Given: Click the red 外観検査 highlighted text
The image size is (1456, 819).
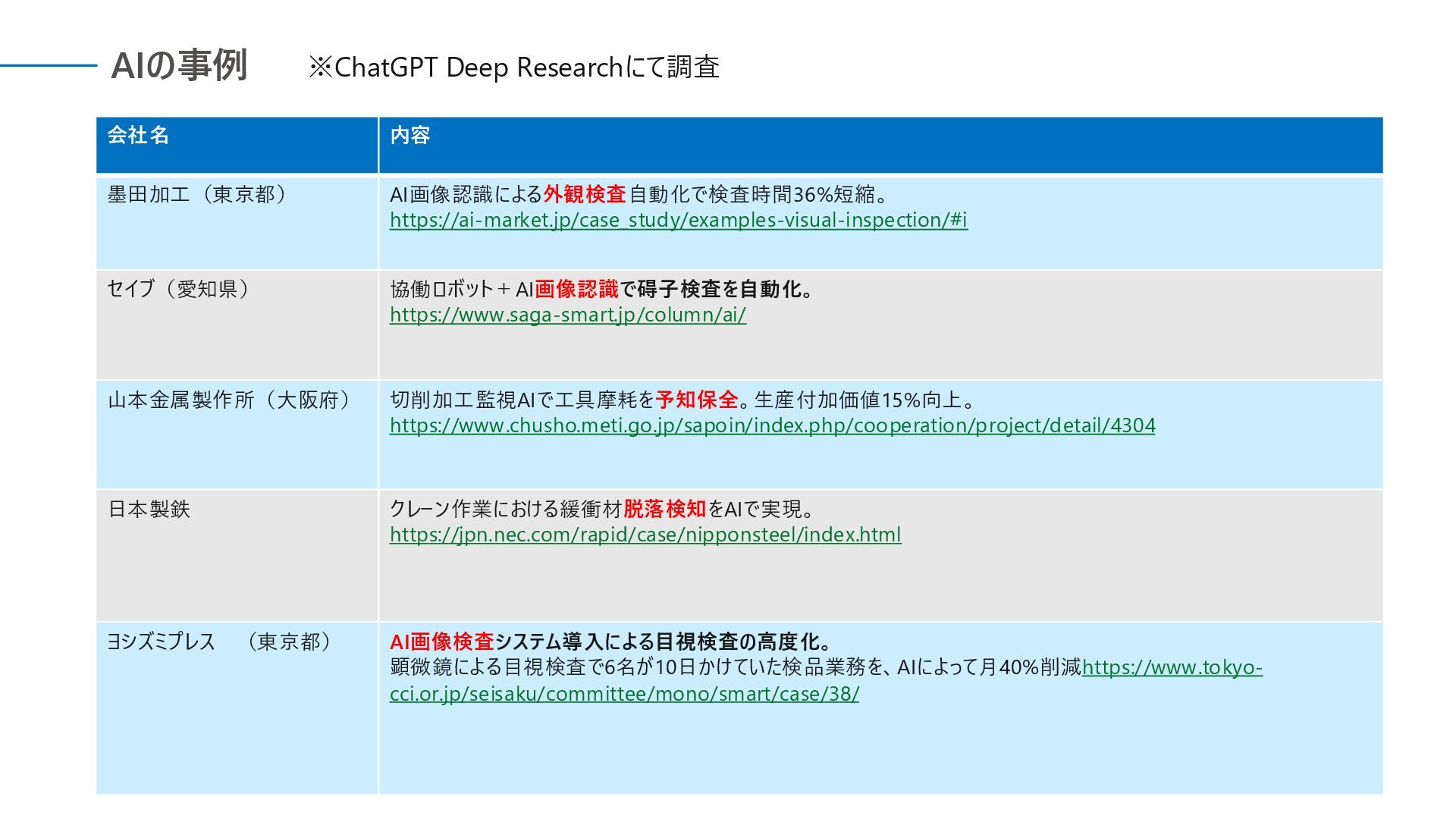Looking at the screenshot, I should tap(584, 194).
